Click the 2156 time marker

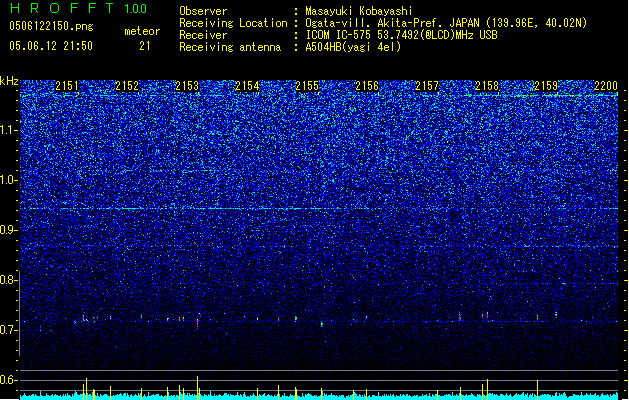(367, 86)
